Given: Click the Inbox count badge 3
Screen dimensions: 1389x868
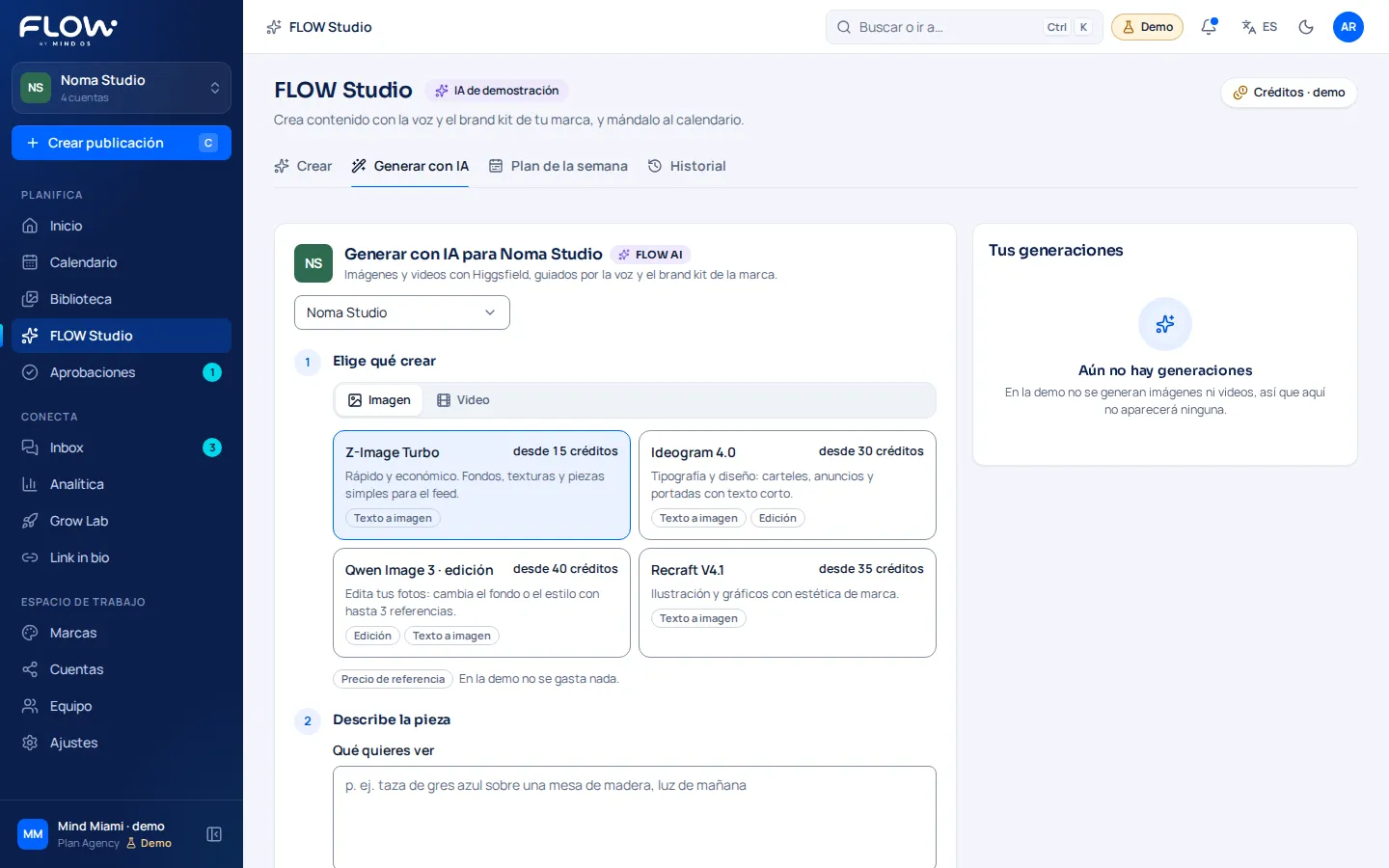Looking at the screenshot, I should click(212, 448).
